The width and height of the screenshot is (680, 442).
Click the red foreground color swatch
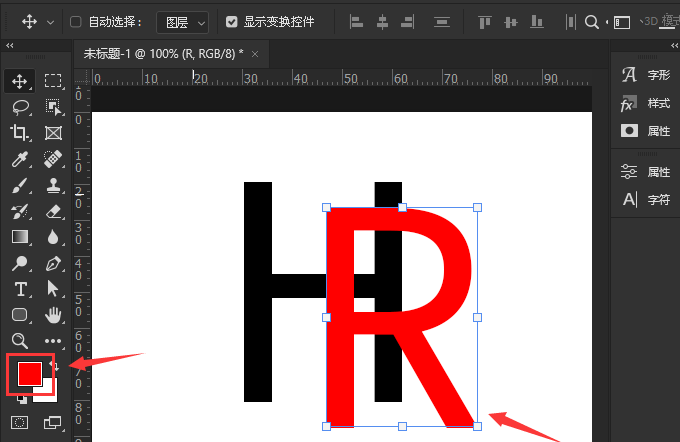click(29, 373)
